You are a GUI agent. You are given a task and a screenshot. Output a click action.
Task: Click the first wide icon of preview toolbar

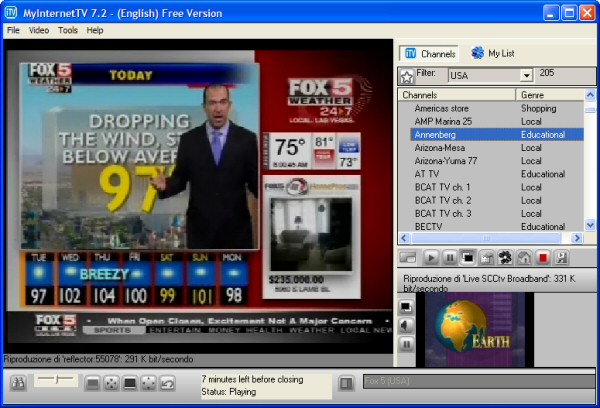tap(408, 258)
